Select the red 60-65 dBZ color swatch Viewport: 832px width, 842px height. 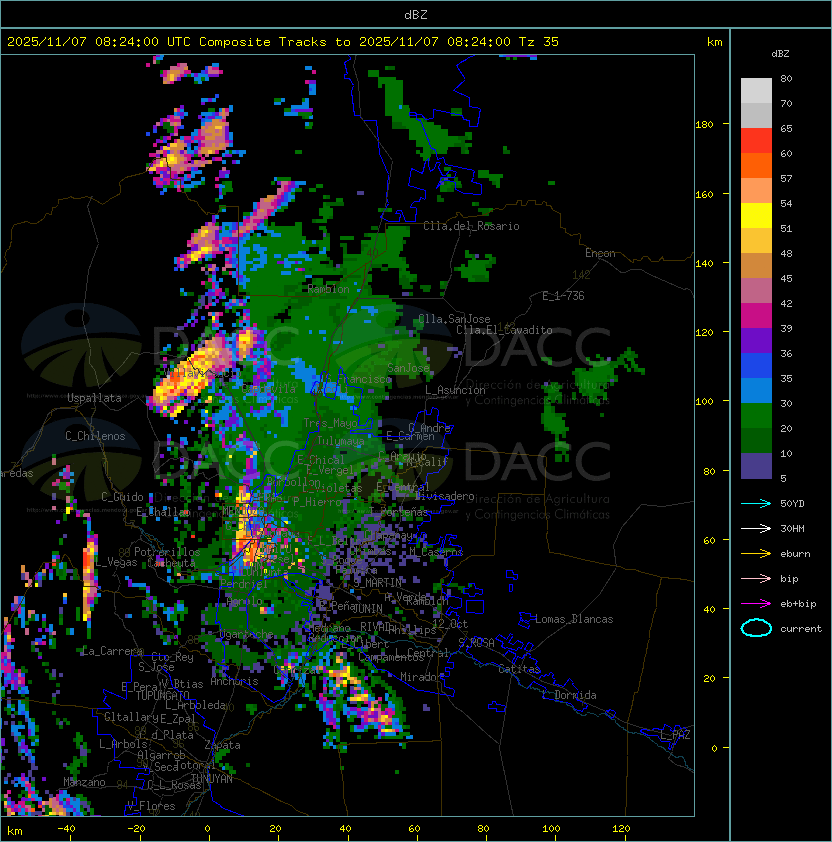pyautogui.click(x=756, y=141)
